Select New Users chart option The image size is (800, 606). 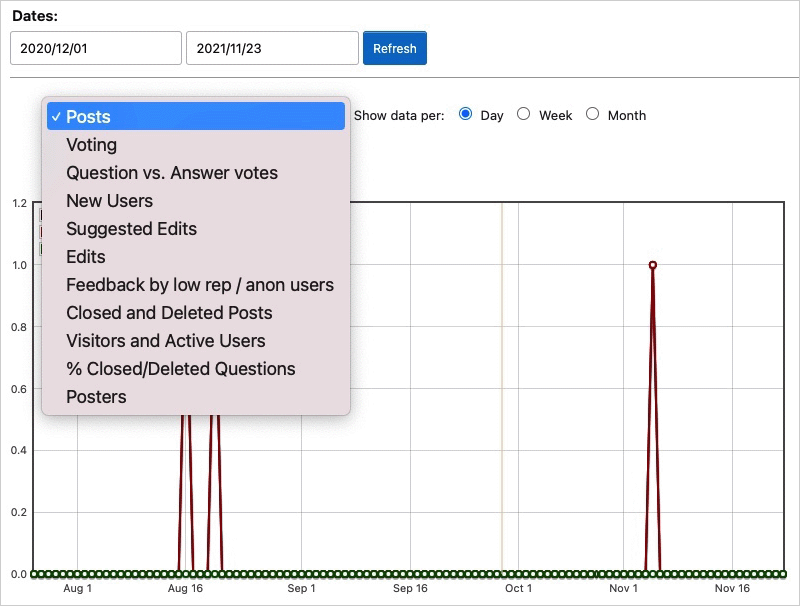pos(110,201)
